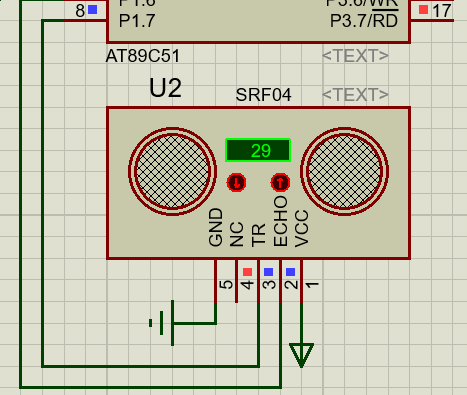Select the VCC pin label on SRF04
This screenshot has height=395, width=467.
[302, 229]
